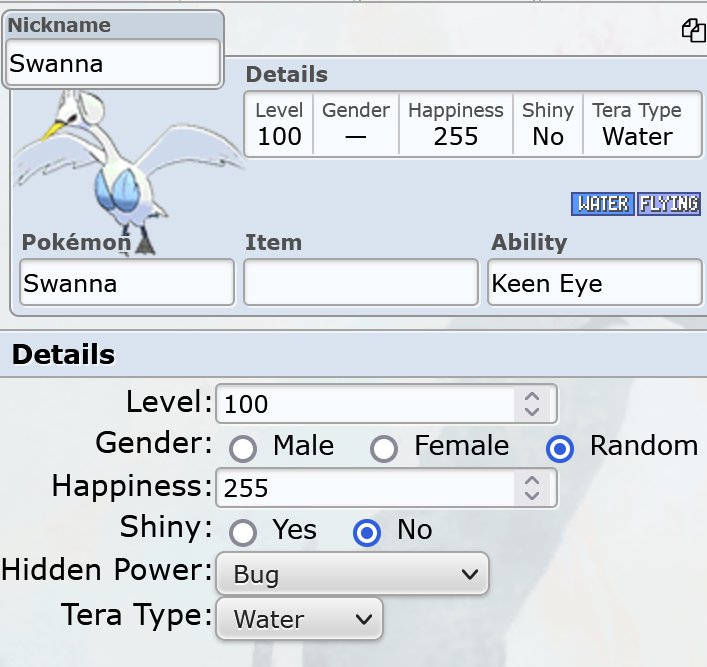Click the Nickname label
Viewport: 707px width, 667px height.
point(59,25)
